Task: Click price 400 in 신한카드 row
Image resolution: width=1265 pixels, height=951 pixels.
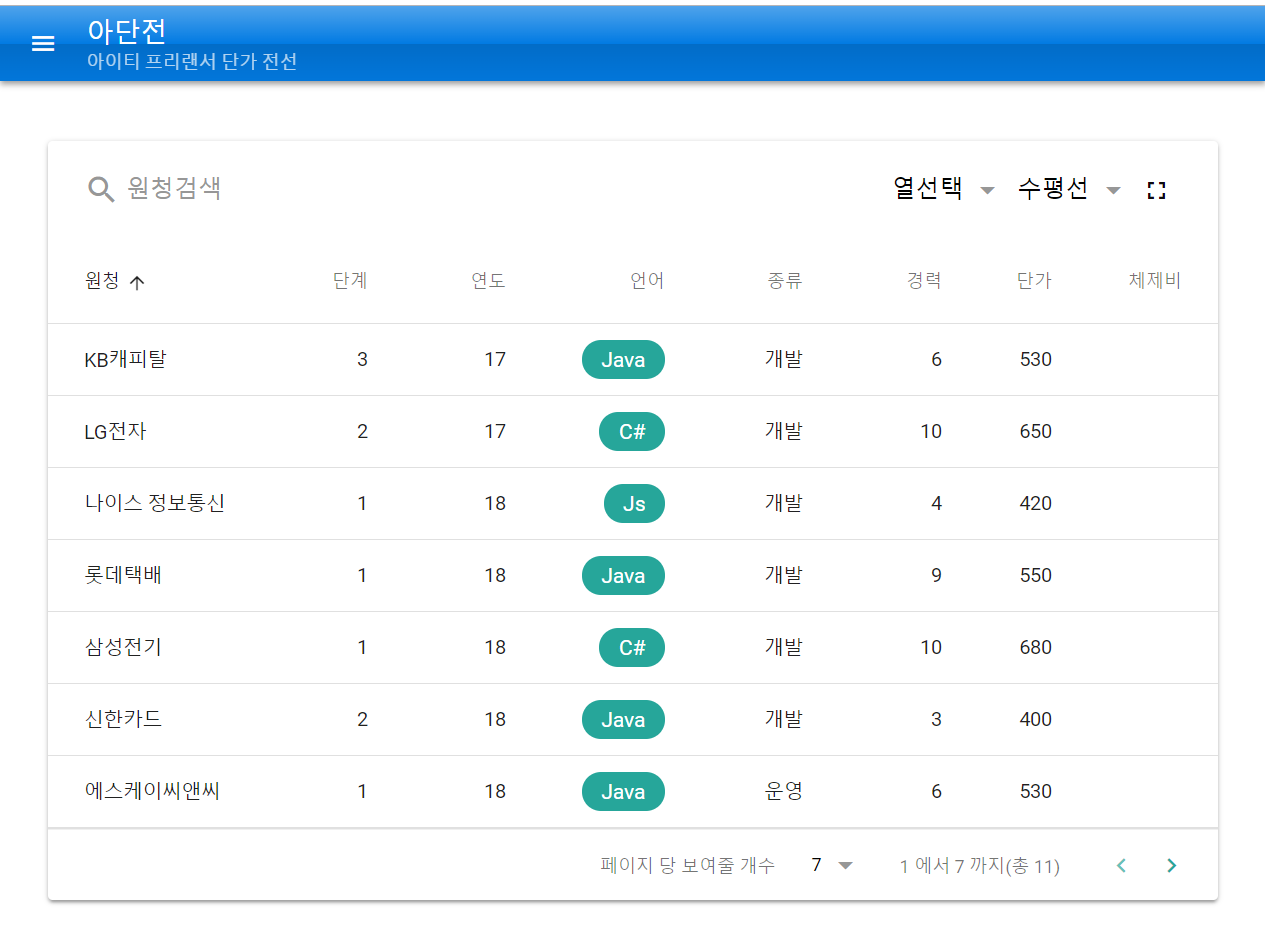Action: pos(1036,720)
